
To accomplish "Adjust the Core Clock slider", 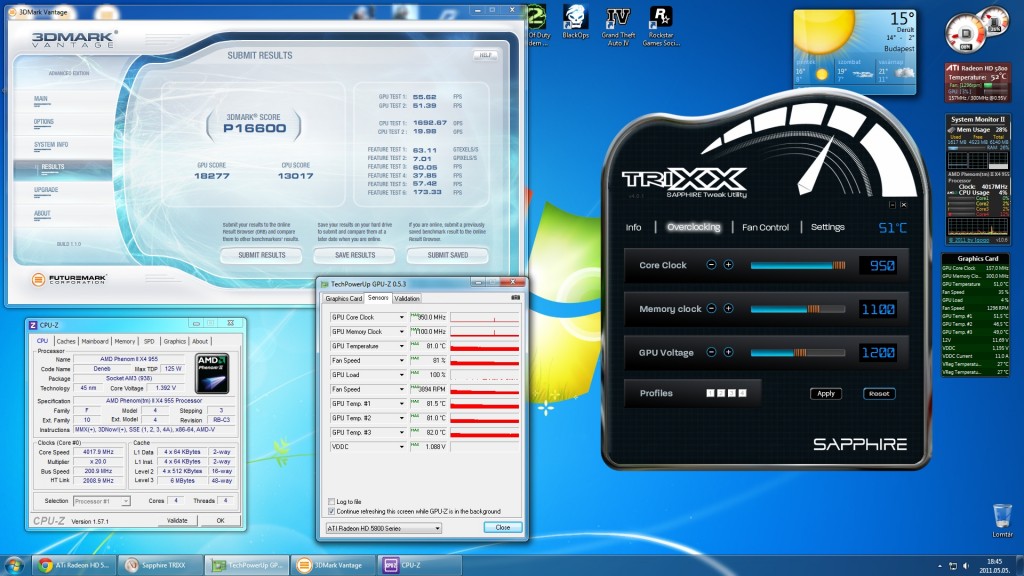I will tap(798, 265).
